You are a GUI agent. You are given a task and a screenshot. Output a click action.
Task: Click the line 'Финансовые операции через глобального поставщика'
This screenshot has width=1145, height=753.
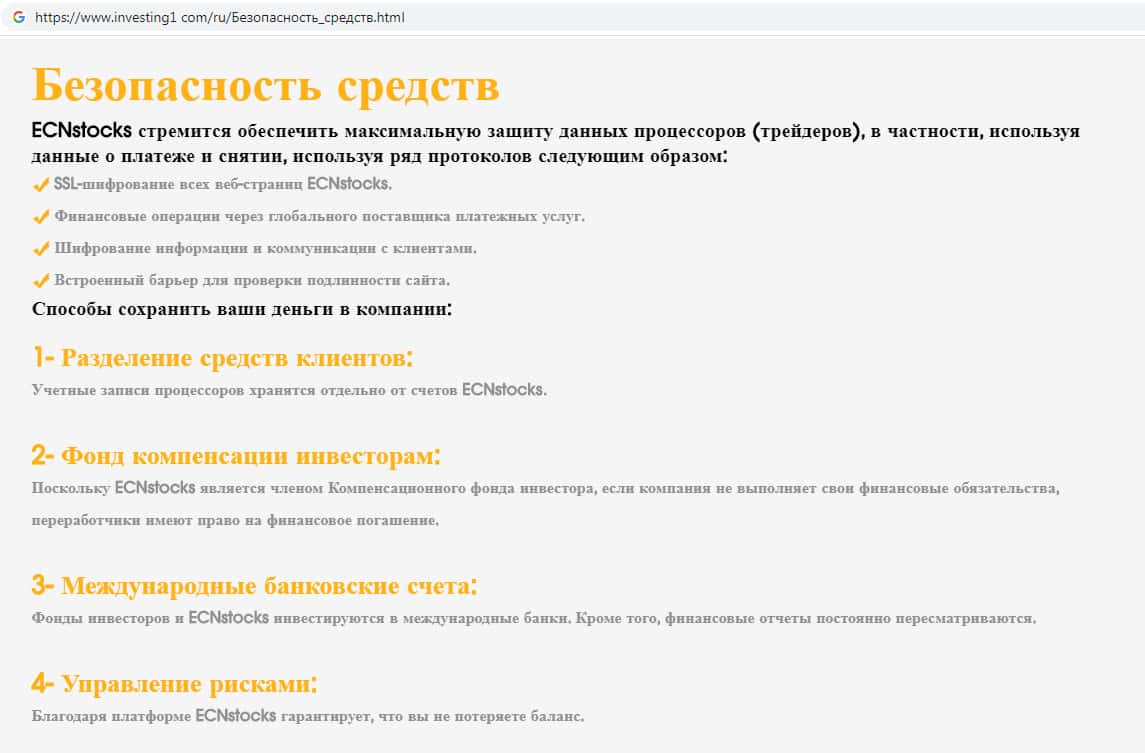pyautogui.click(x=319, y=216)
